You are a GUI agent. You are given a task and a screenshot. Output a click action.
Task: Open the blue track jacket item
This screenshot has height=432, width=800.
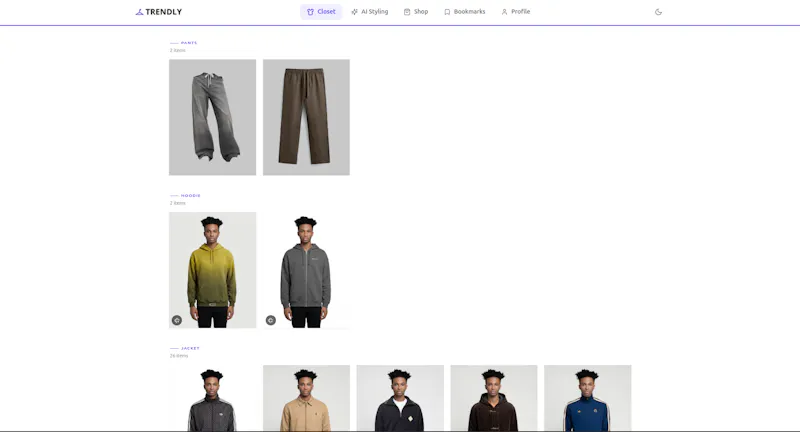(587, 398)
